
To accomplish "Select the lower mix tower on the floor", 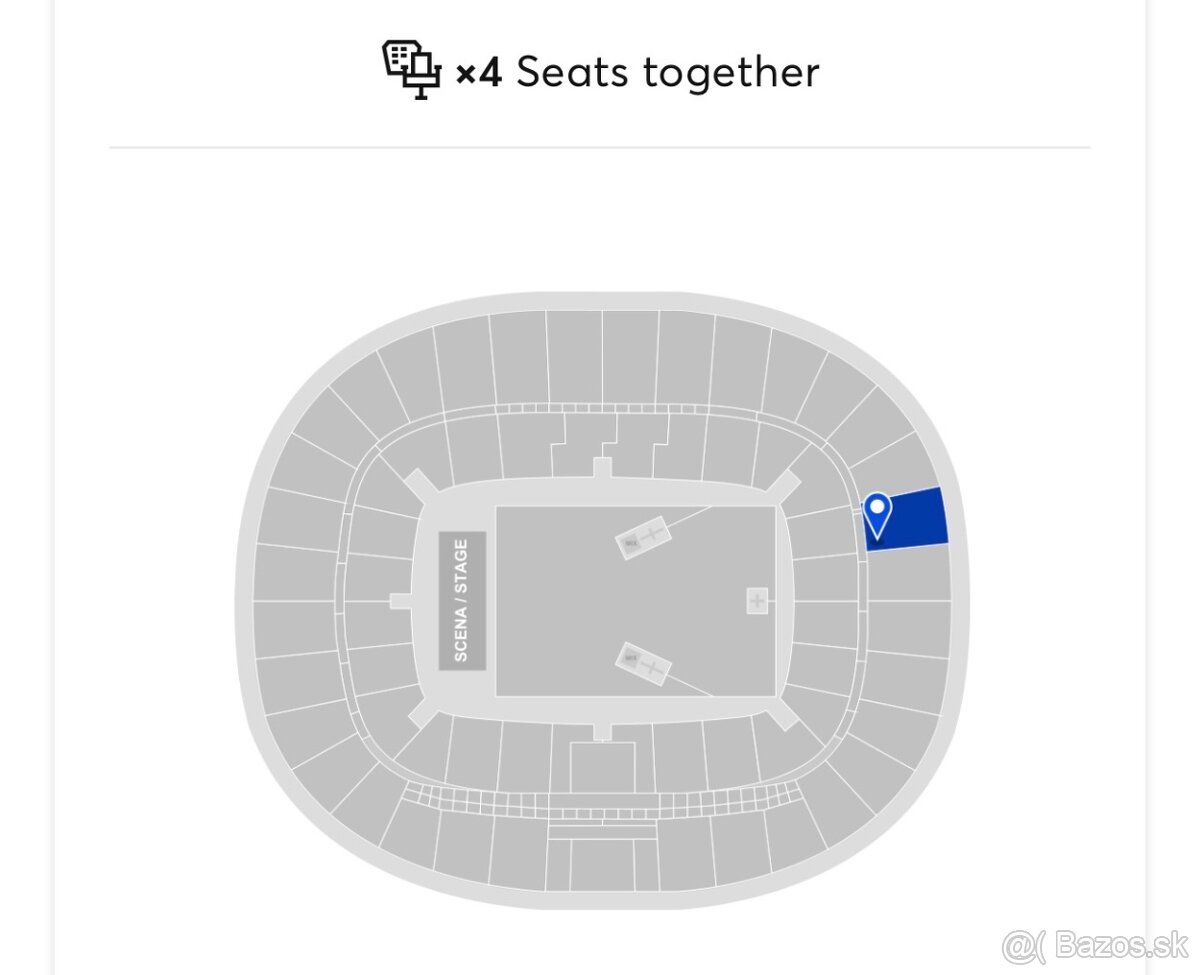I will coord(645,664).
